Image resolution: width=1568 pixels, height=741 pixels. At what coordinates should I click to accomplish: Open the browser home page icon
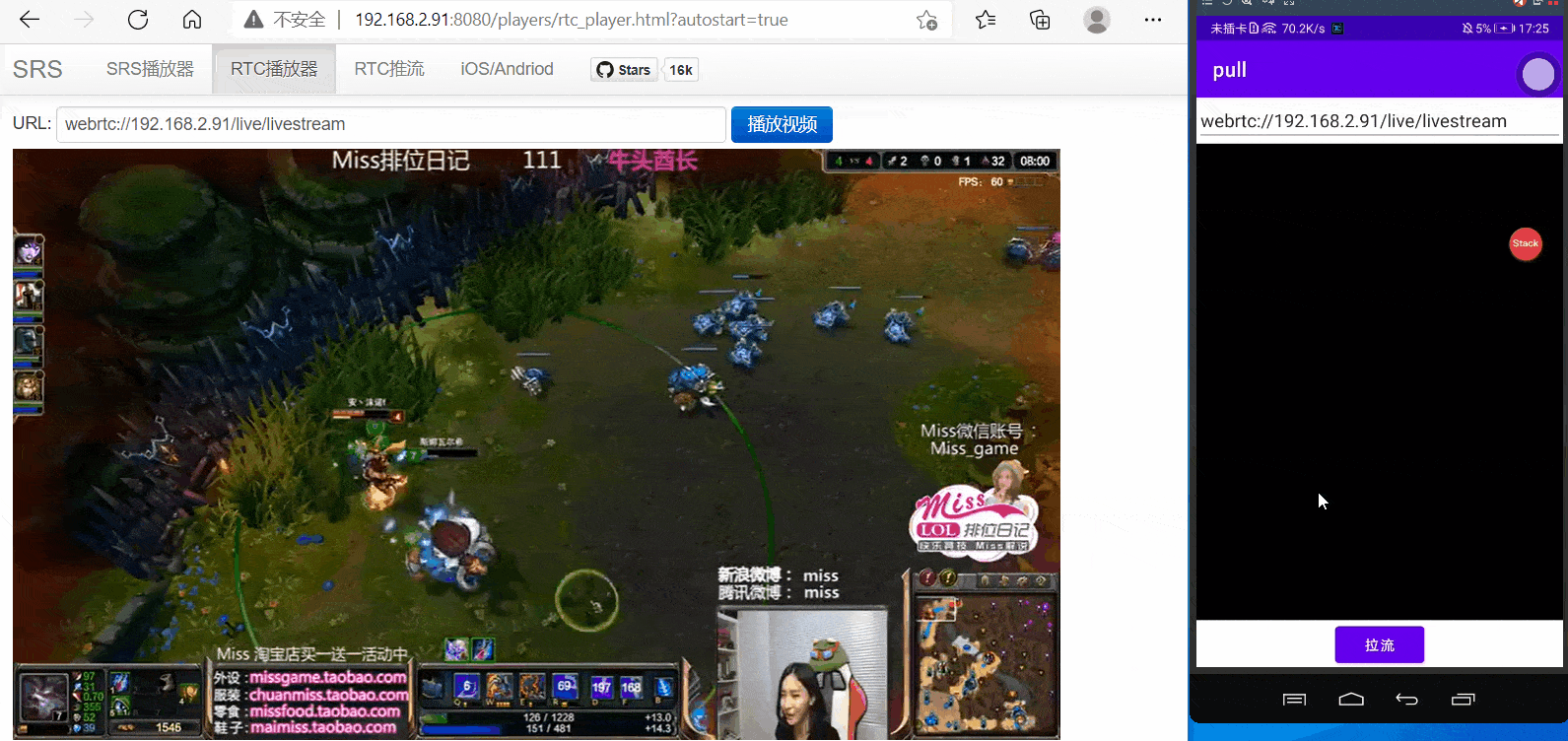point(192,20)
